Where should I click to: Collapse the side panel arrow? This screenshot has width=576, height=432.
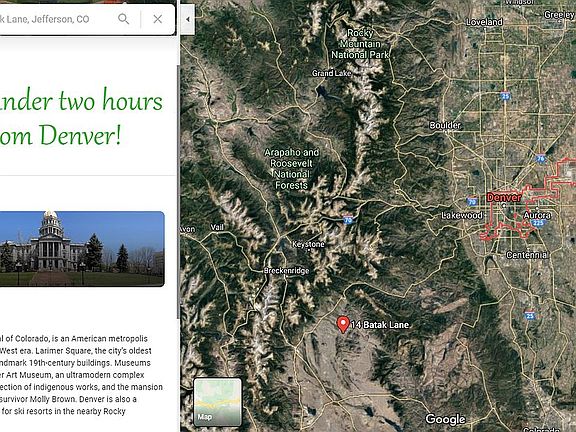(x=188, y=19)
